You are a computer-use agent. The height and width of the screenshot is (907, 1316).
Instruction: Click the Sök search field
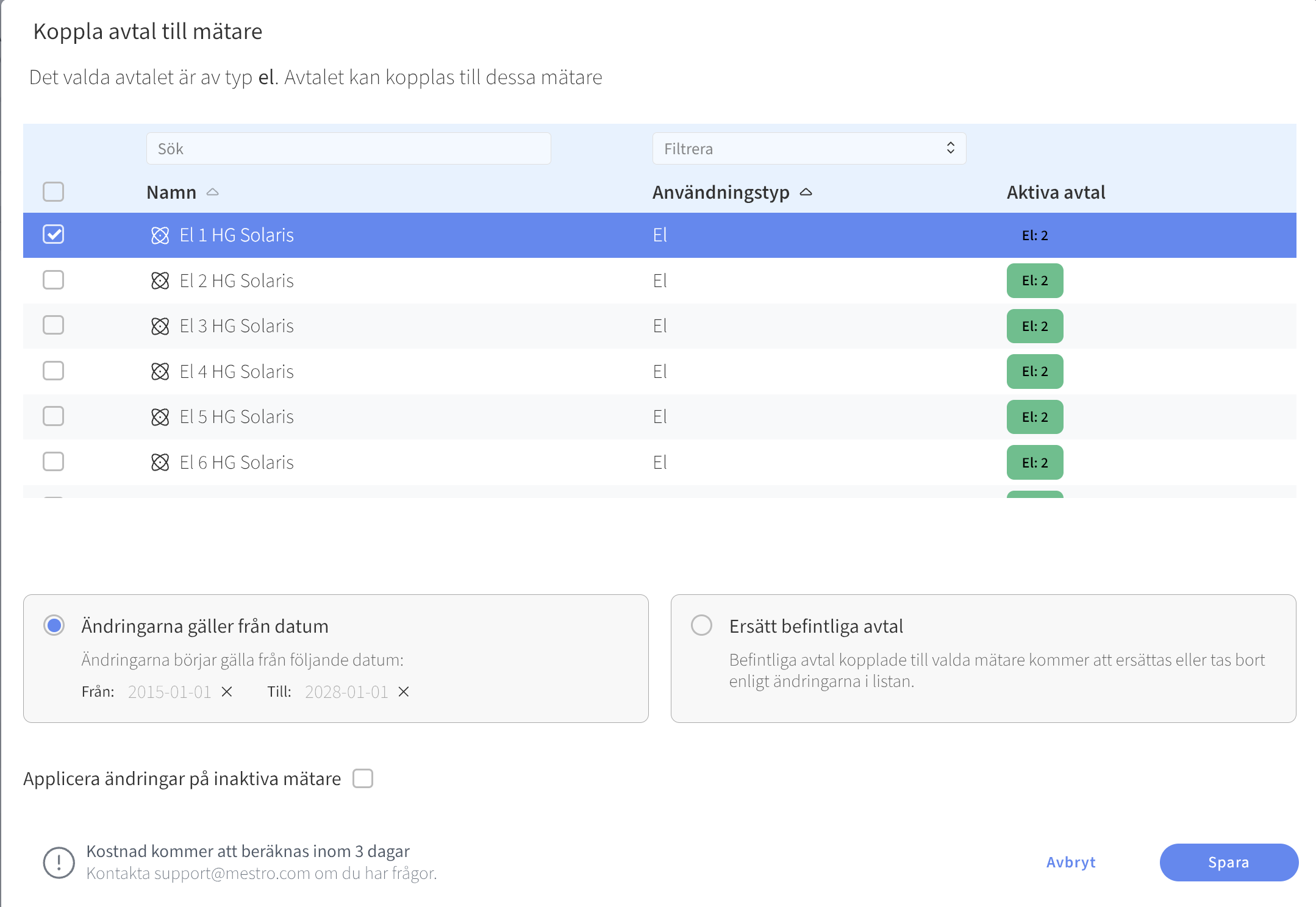pyautogui.click(x=349, y=149)
